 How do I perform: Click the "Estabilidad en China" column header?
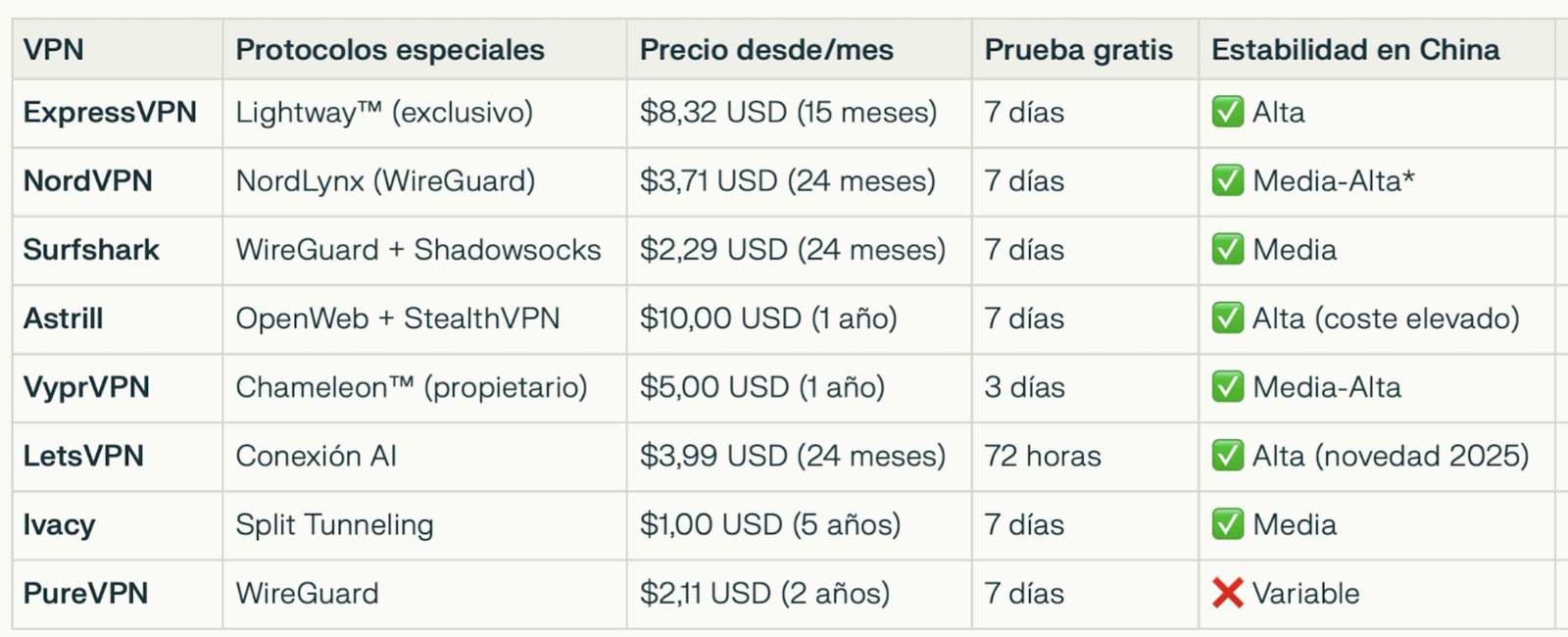pos(1355,50)
